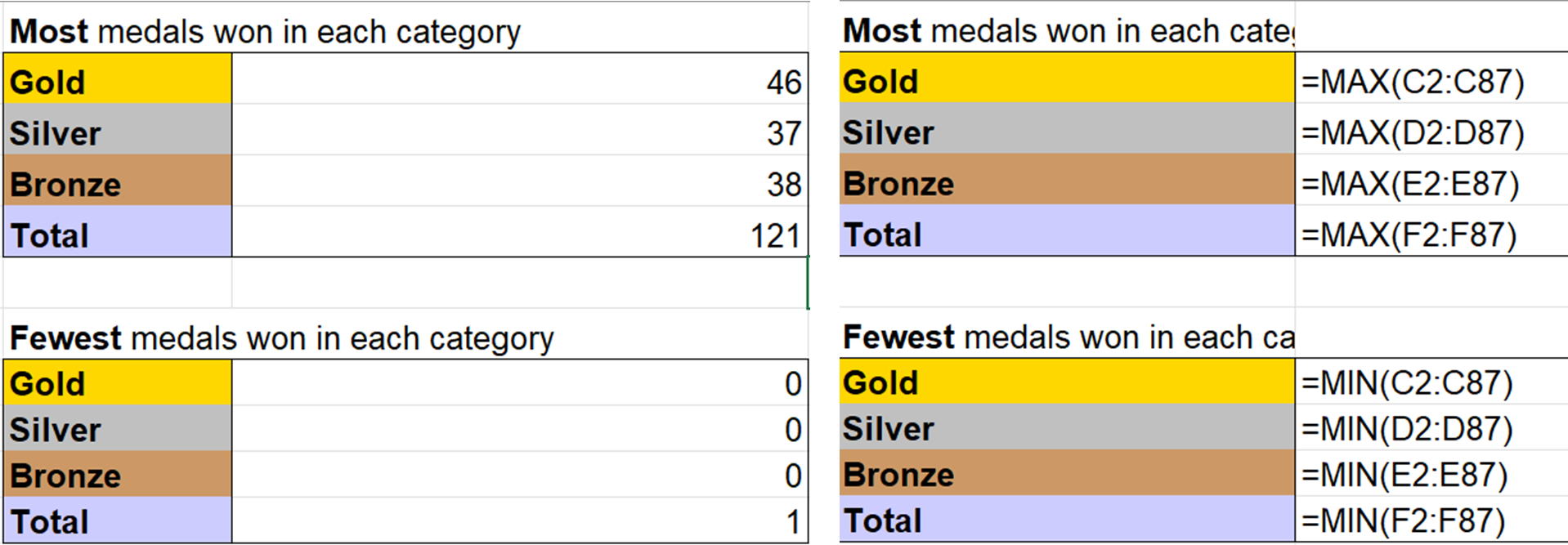
Task: Click the =MIN(C2:C87) formula cell
Action: click(1431, 382)
